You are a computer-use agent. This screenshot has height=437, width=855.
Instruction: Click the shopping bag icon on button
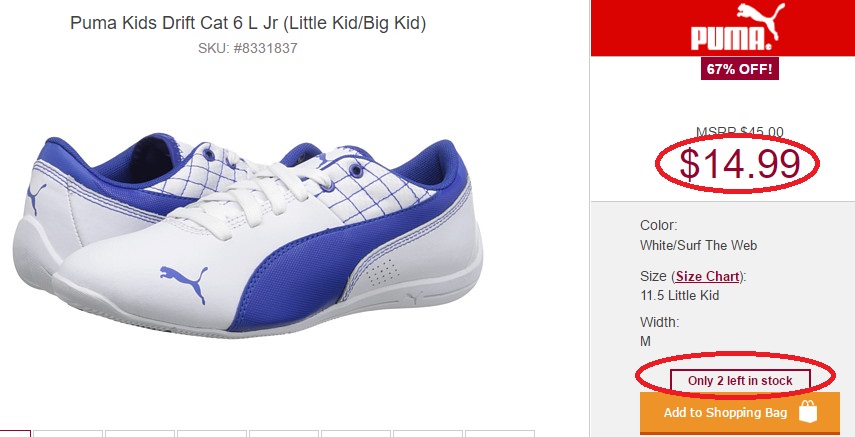tap(808, 412)
